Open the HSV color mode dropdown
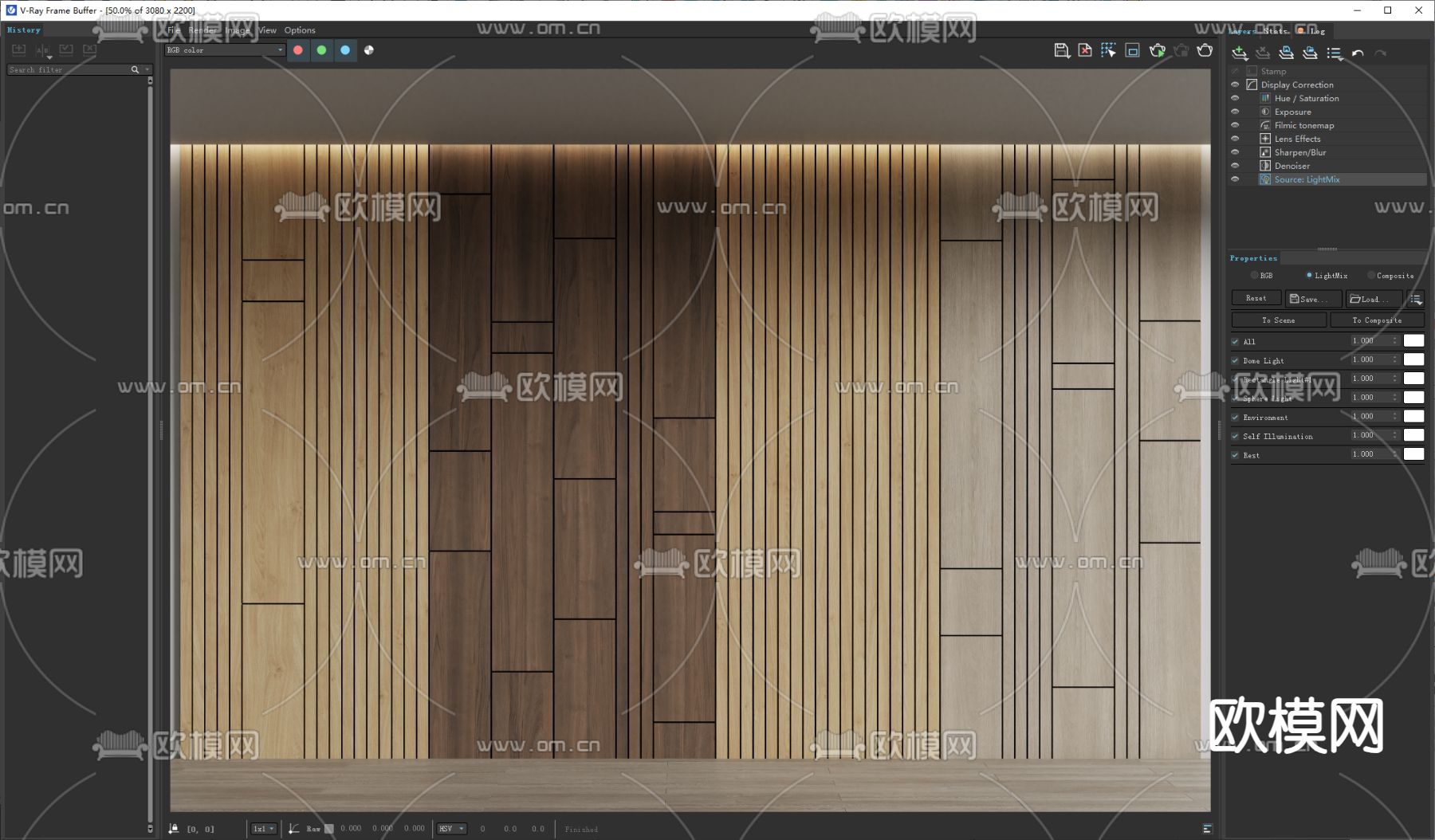Viewport: 1435px width, 840px height. [451, 829]
